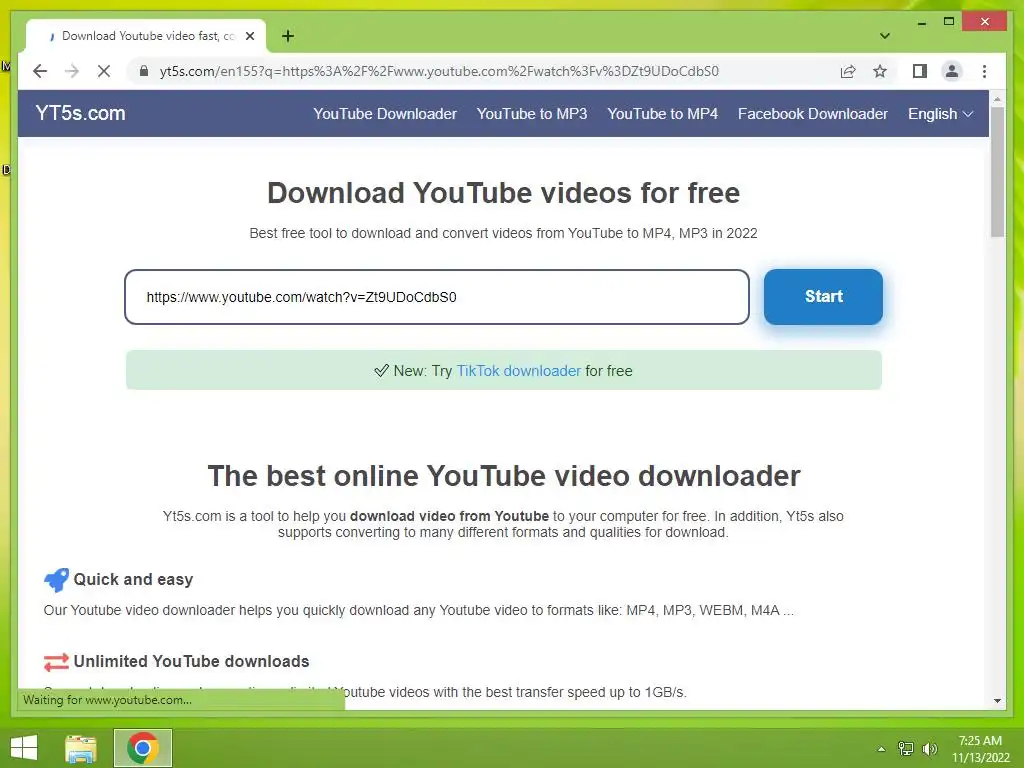Click the YouTube URL input field
1024x768 pixels.
(x=437, y=297)
